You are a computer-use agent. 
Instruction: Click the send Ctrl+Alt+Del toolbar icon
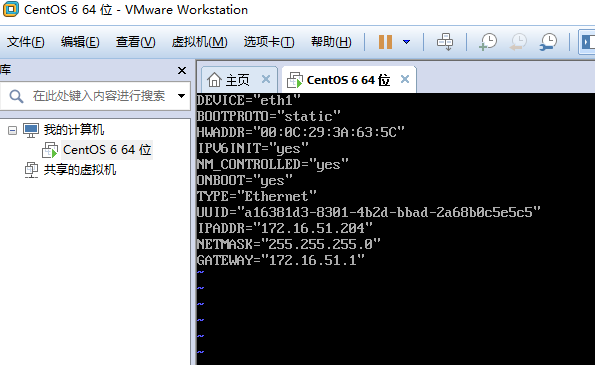pos(445,42)
